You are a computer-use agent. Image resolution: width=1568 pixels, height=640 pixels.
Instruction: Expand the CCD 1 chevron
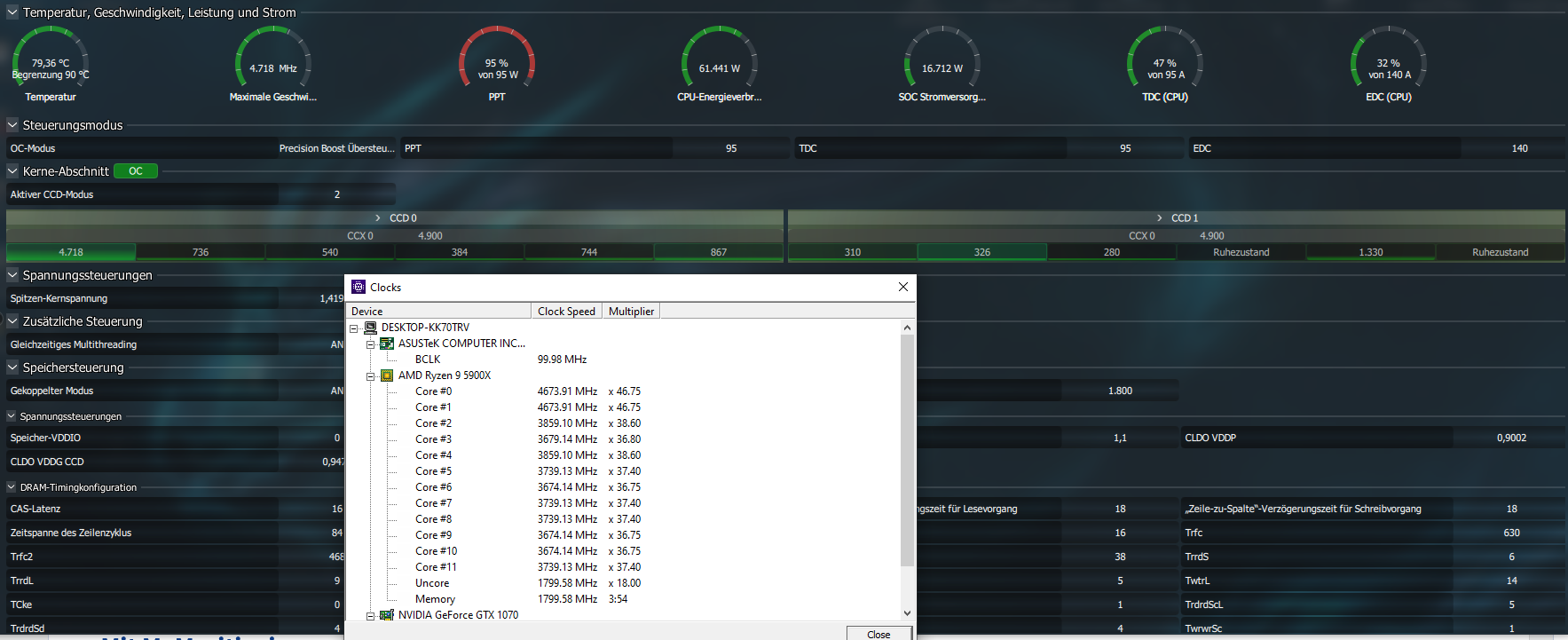pyautogui.click(x=1160, y=218)
